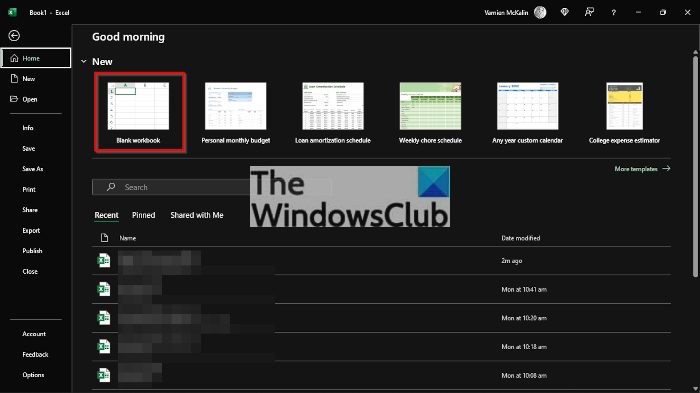Click the 'Mon at 10:08 am' date text

point(524,376)
